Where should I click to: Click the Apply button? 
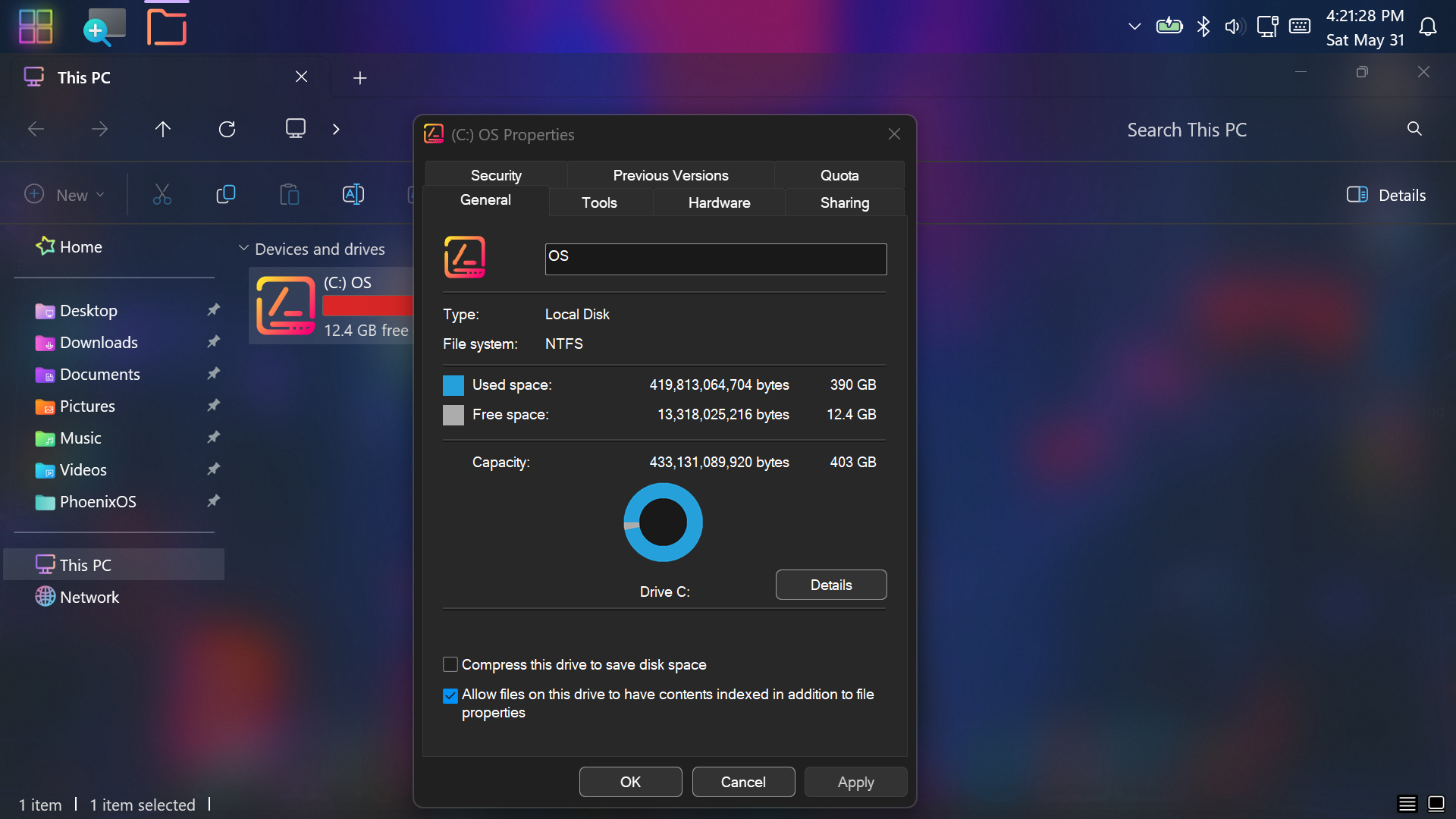click(855, 782)
